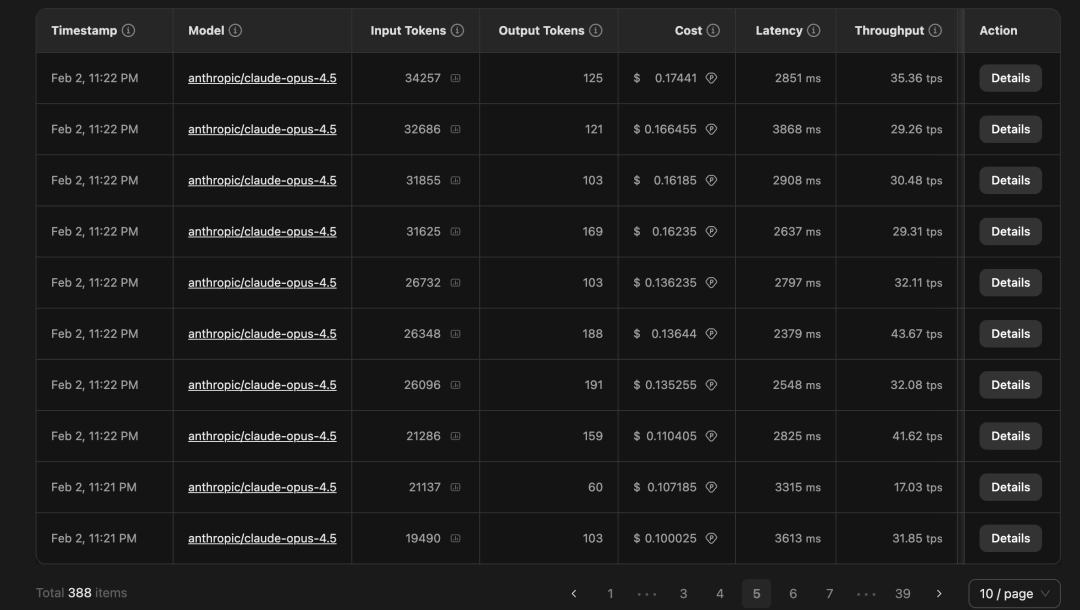Click the cost tag icon next to $0.166455
This screenshot has width=1080, height=610.
point(711,129)
